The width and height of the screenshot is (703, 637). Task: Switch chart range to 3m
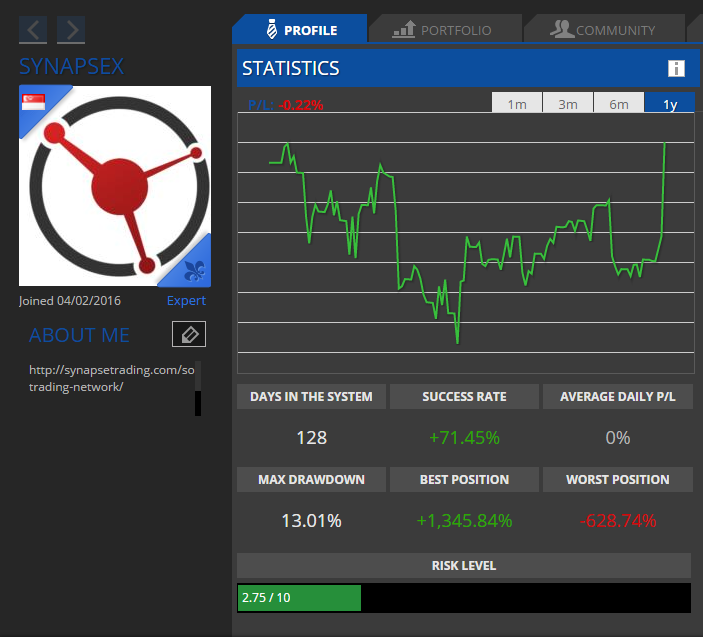click(x=568, y=104)
